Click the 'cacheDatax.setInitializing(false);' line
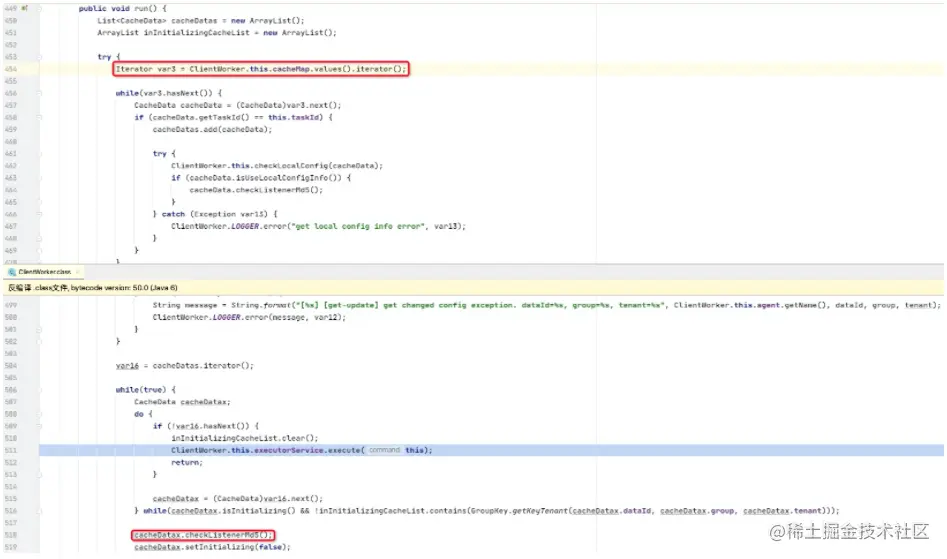The width and height of the screenshot is (947, 559). click(x=212, y=547)
